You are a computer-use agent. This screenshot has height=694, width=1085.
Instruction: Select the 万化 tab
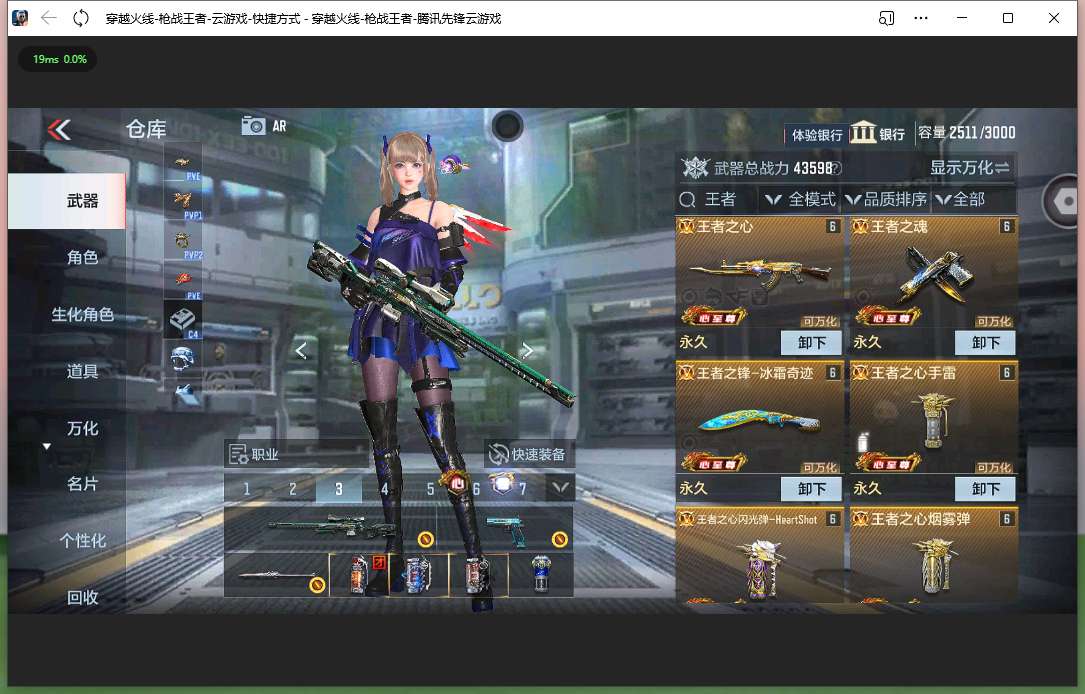82,428
